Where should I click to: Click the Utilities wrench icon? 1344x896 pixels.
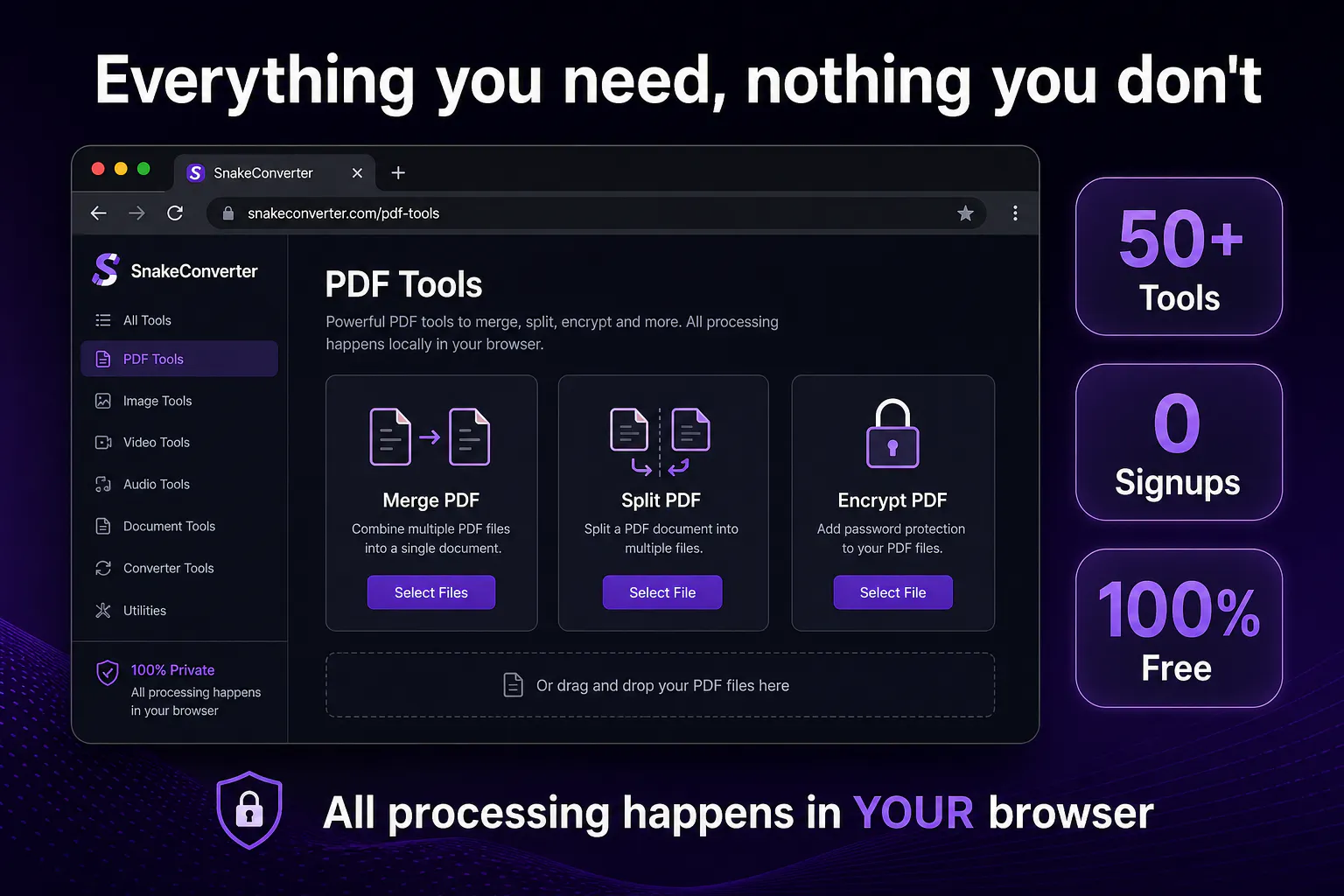(103, 610)
